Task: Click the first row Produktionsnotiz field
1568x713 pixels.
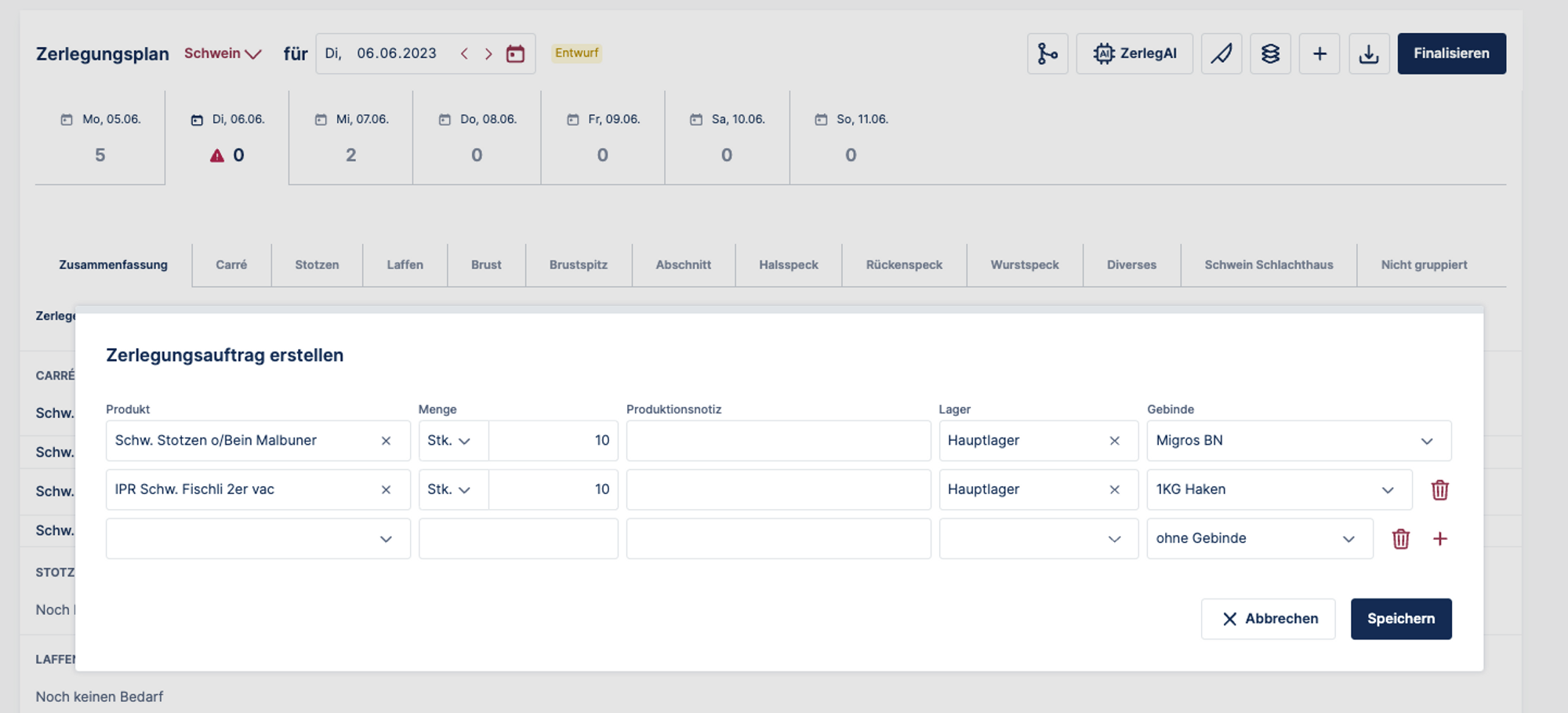Action: tap(778, 441)
